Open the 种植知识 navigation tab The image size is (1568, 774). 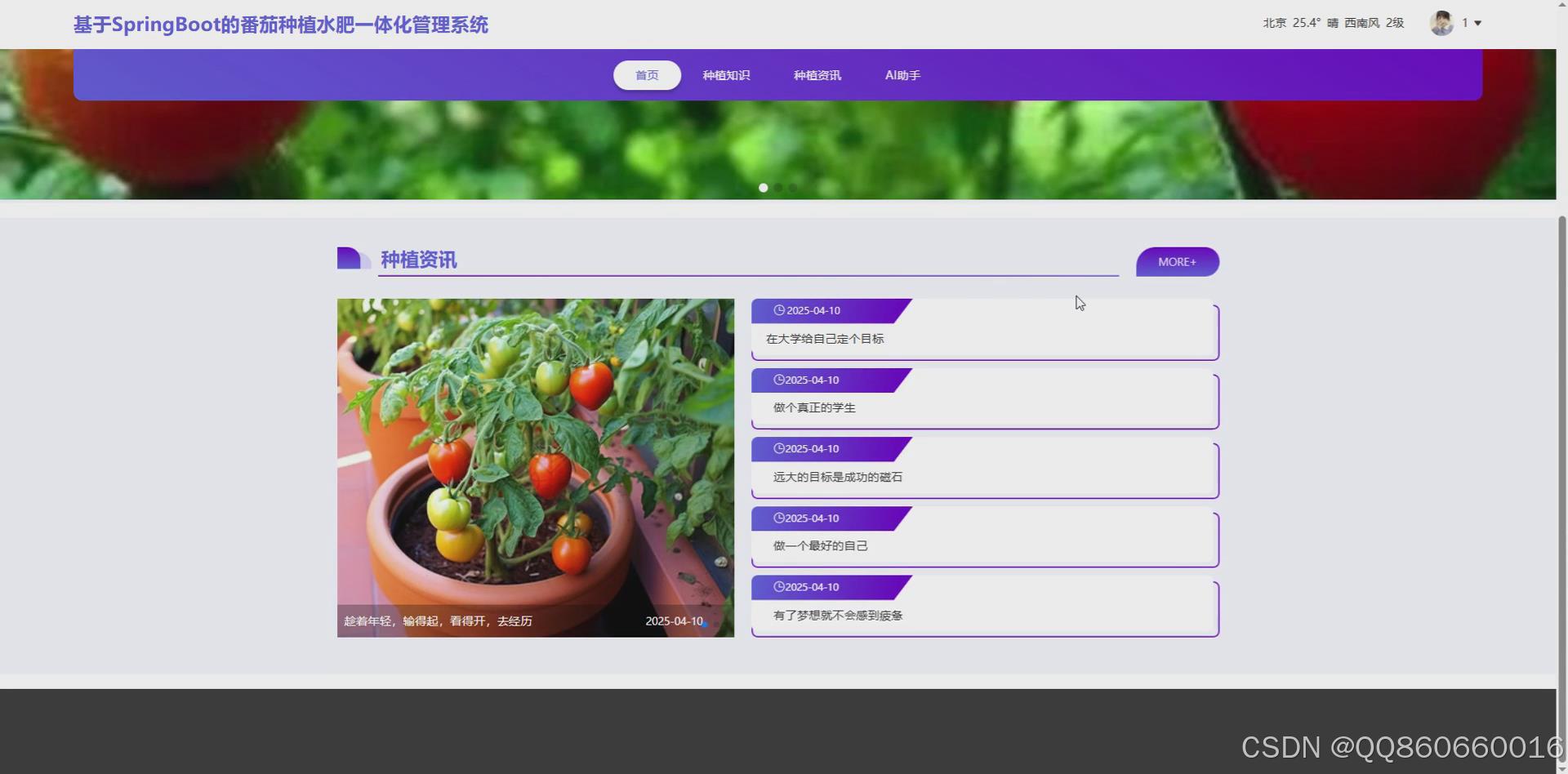pos(726,75)
